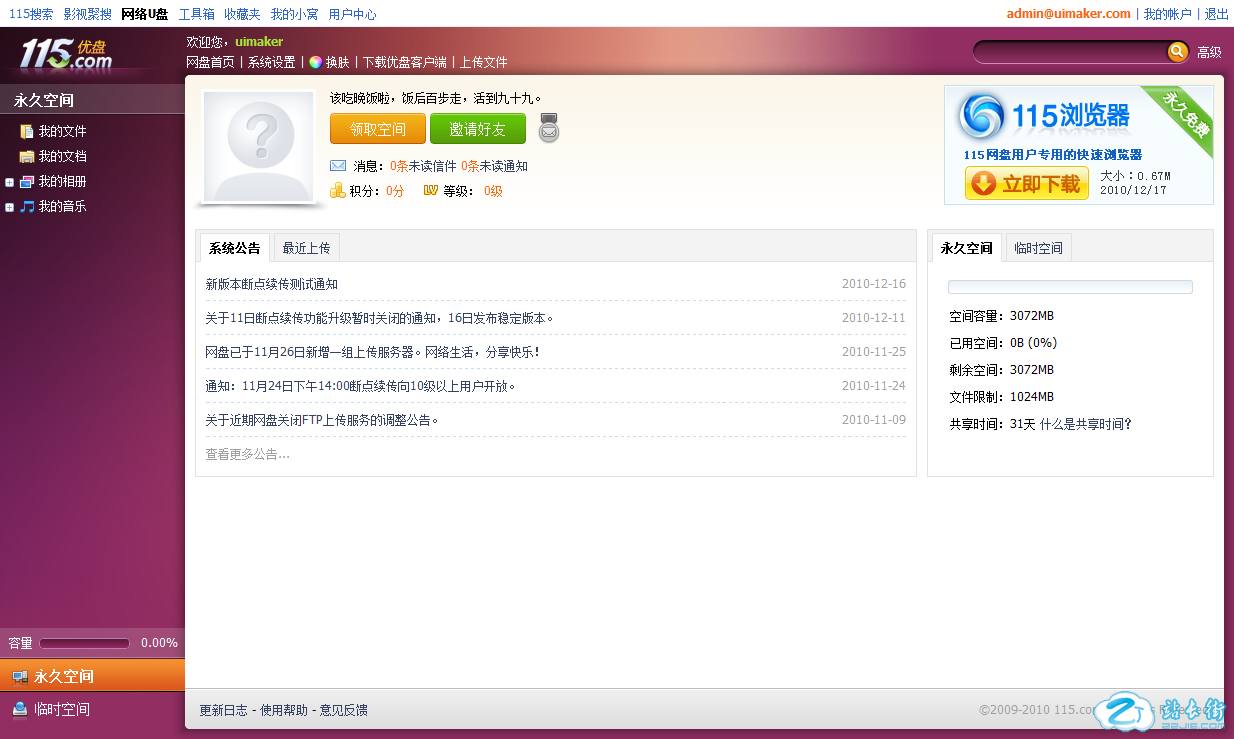Switch to the 临时空间 tab in storage panel
This screenshot has height=739, width=1234.
1038,248
